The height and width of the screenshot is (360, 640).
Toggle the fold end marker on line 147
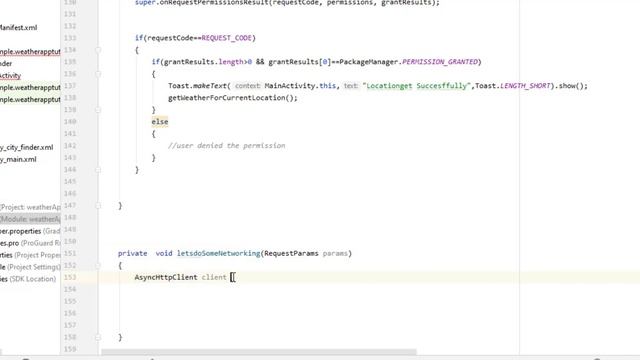click(x=98, y=205)
